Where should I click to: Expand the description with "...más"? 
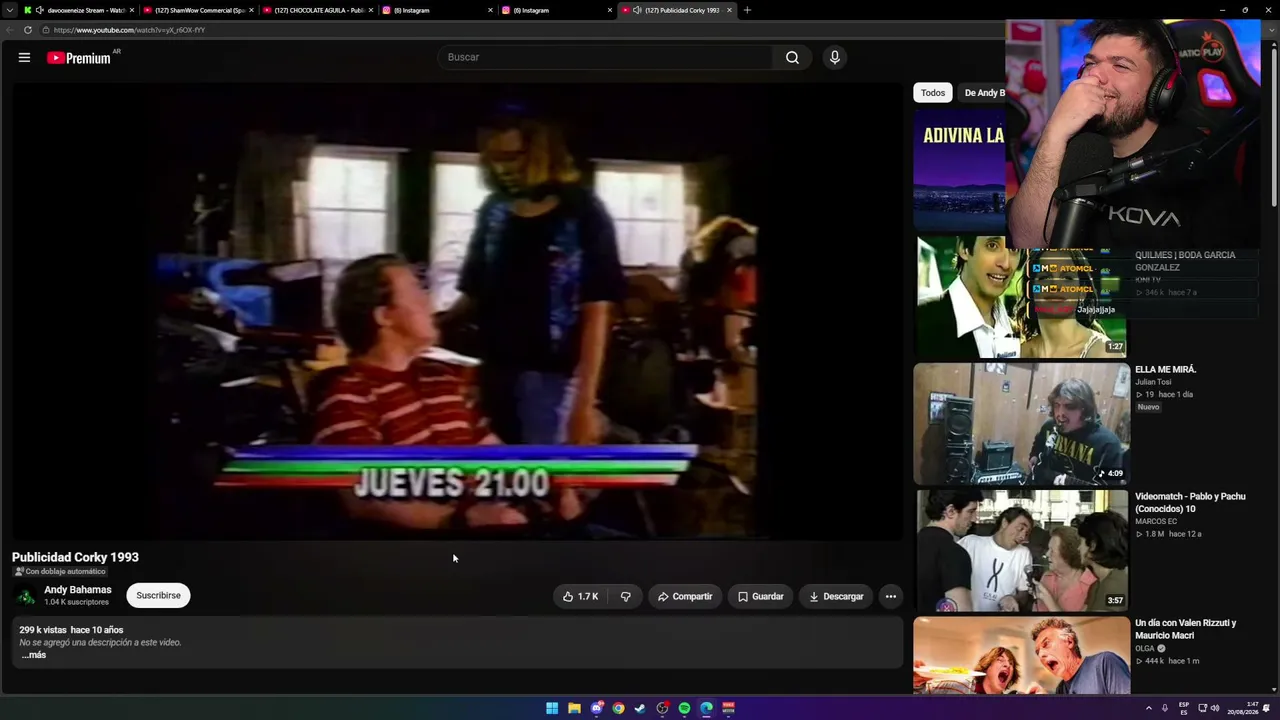tap(34, 655)
